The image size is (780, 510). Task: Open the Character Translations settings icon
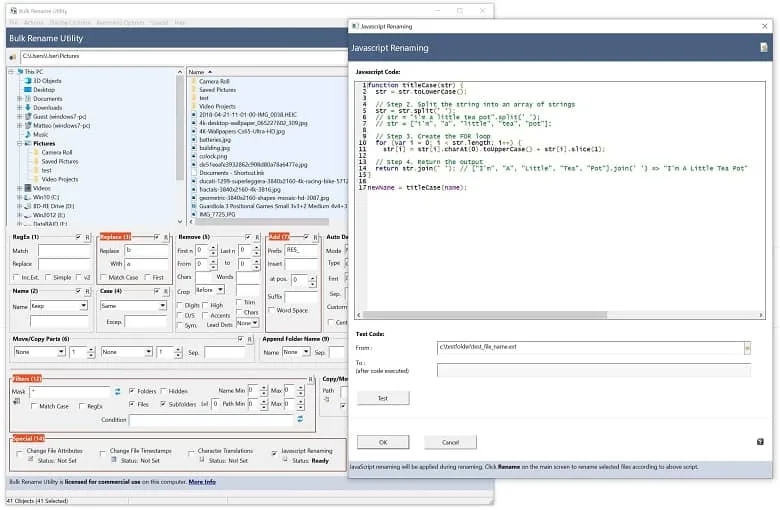coord(201,460)
